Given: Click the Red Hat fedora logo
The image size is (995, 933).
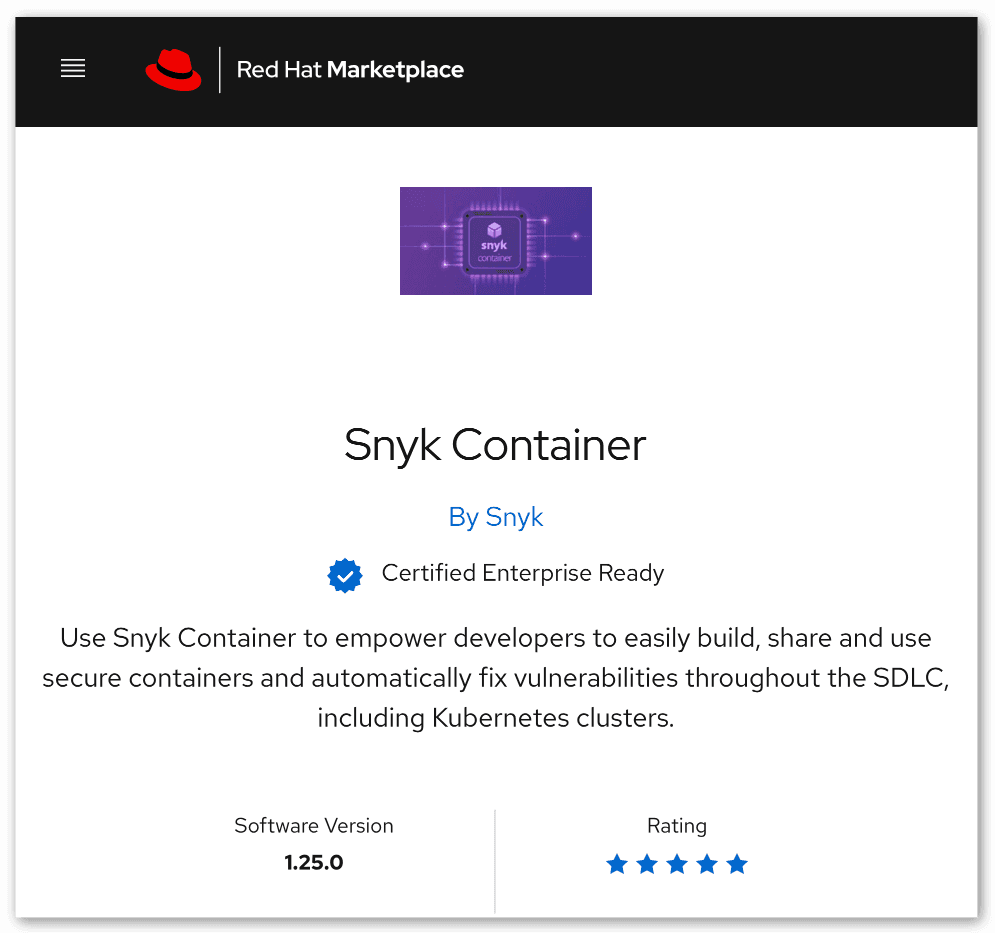Looking at the screenshot, I should pos(173,70).
